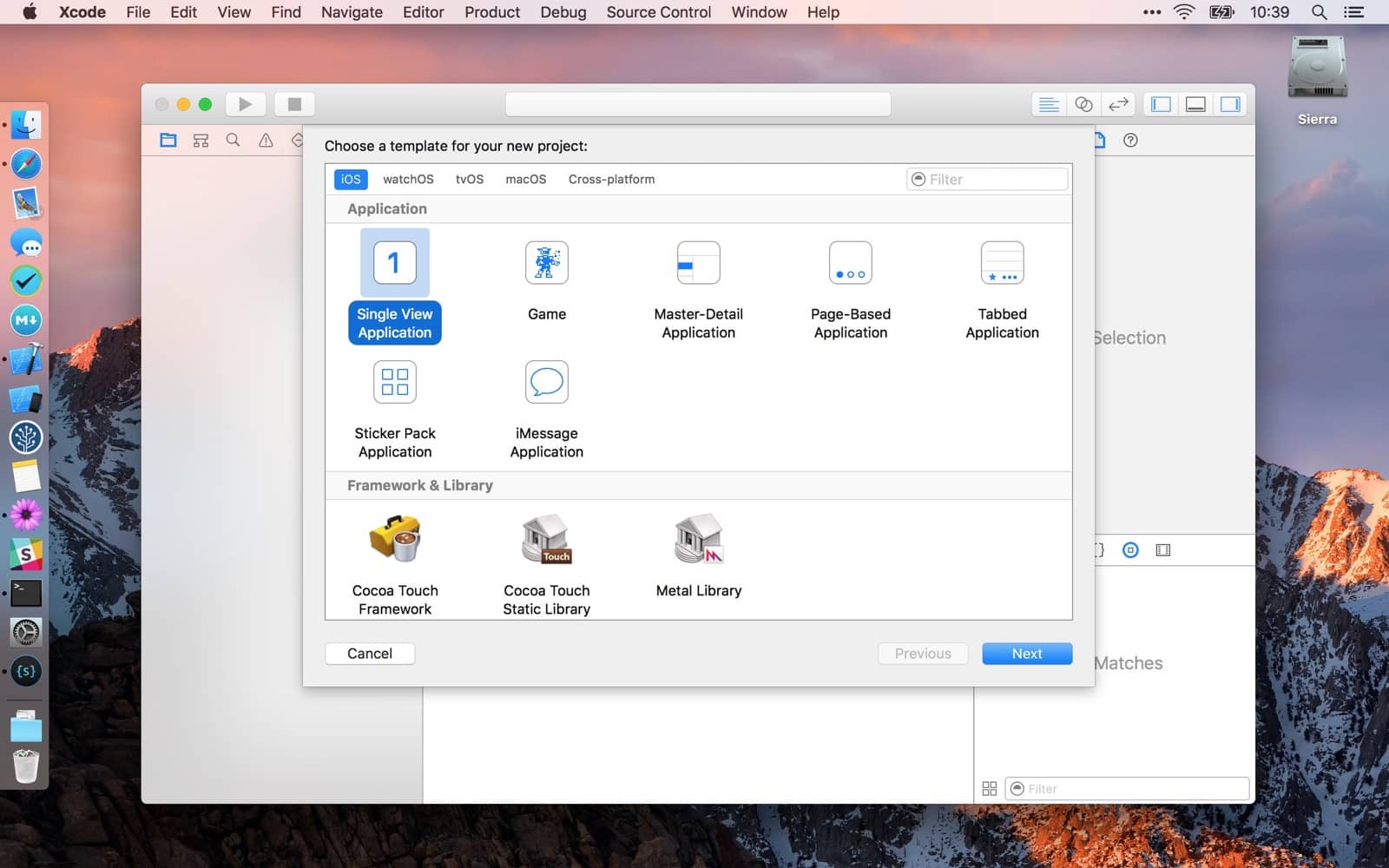Choose the Sticker Pack Application template
The image size is (1389, 868).
(x=395, y=383)
